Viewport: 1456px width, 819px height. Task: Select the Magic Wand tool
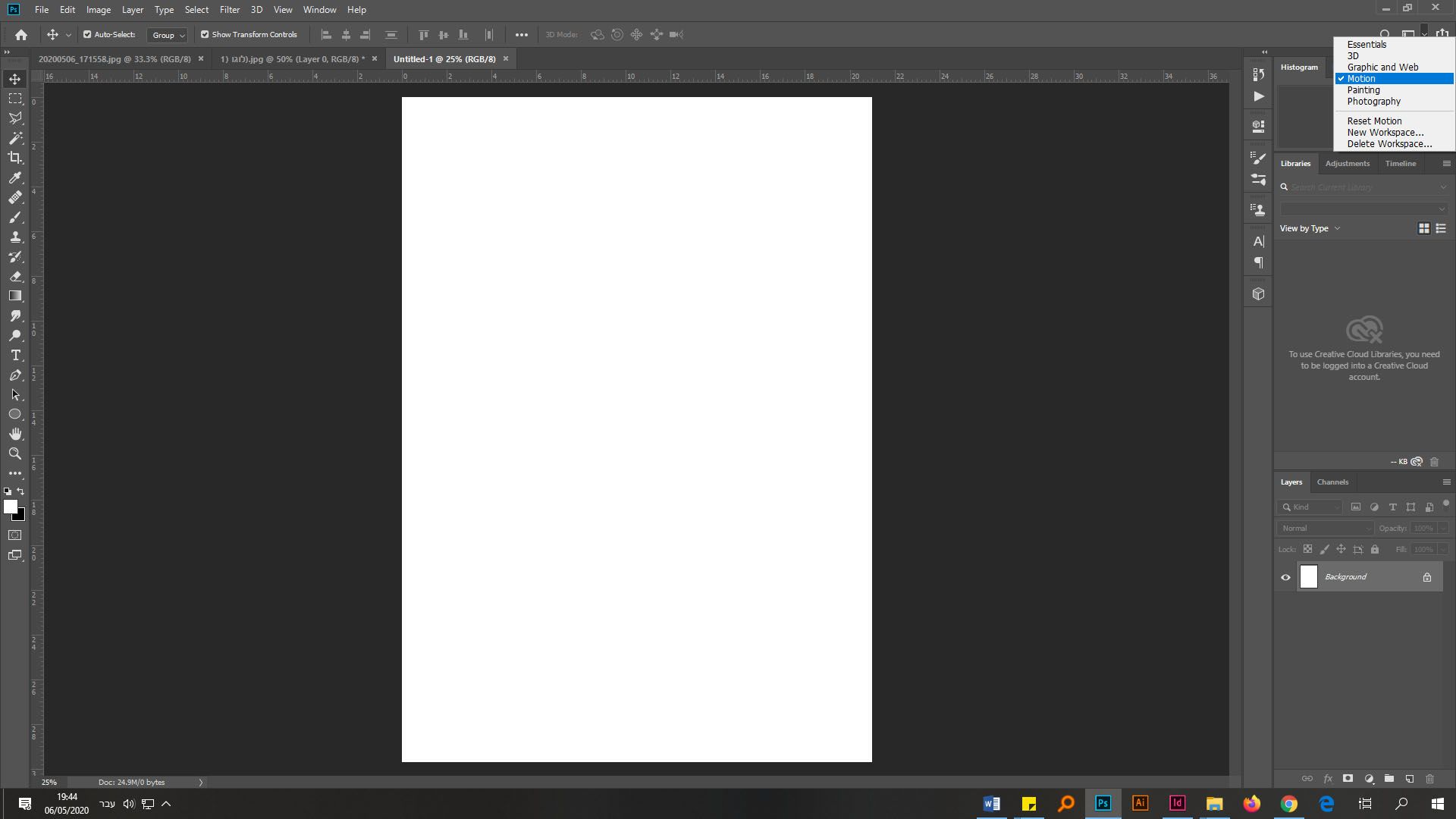pyautogui.click(x=15, y=138)
